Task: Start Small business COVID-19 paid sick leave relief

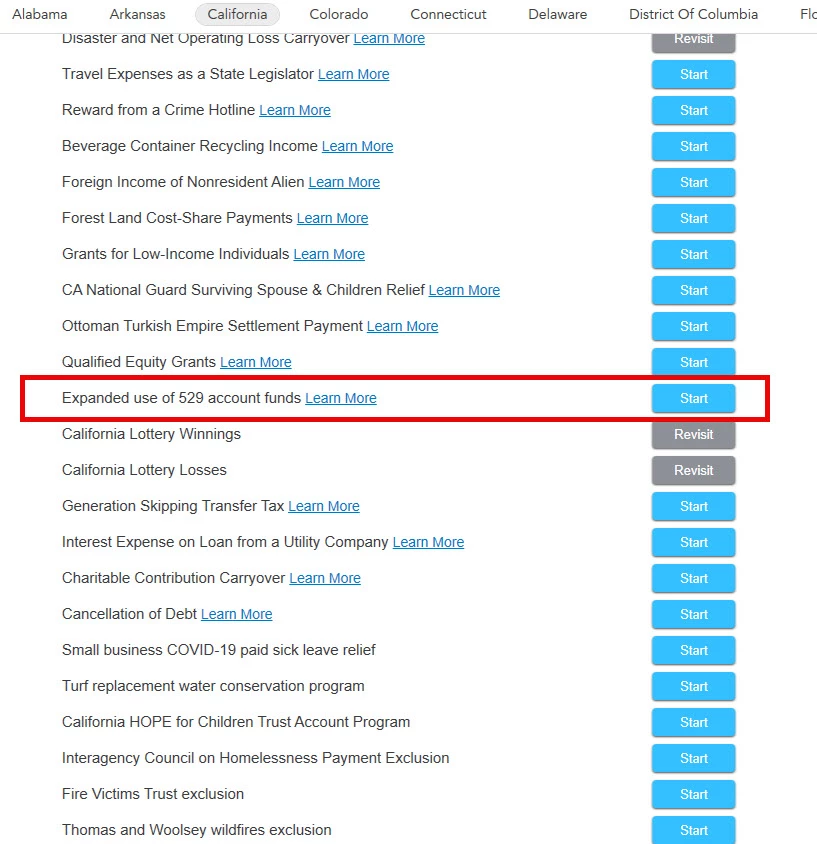Action: click(x=693, y=651)
